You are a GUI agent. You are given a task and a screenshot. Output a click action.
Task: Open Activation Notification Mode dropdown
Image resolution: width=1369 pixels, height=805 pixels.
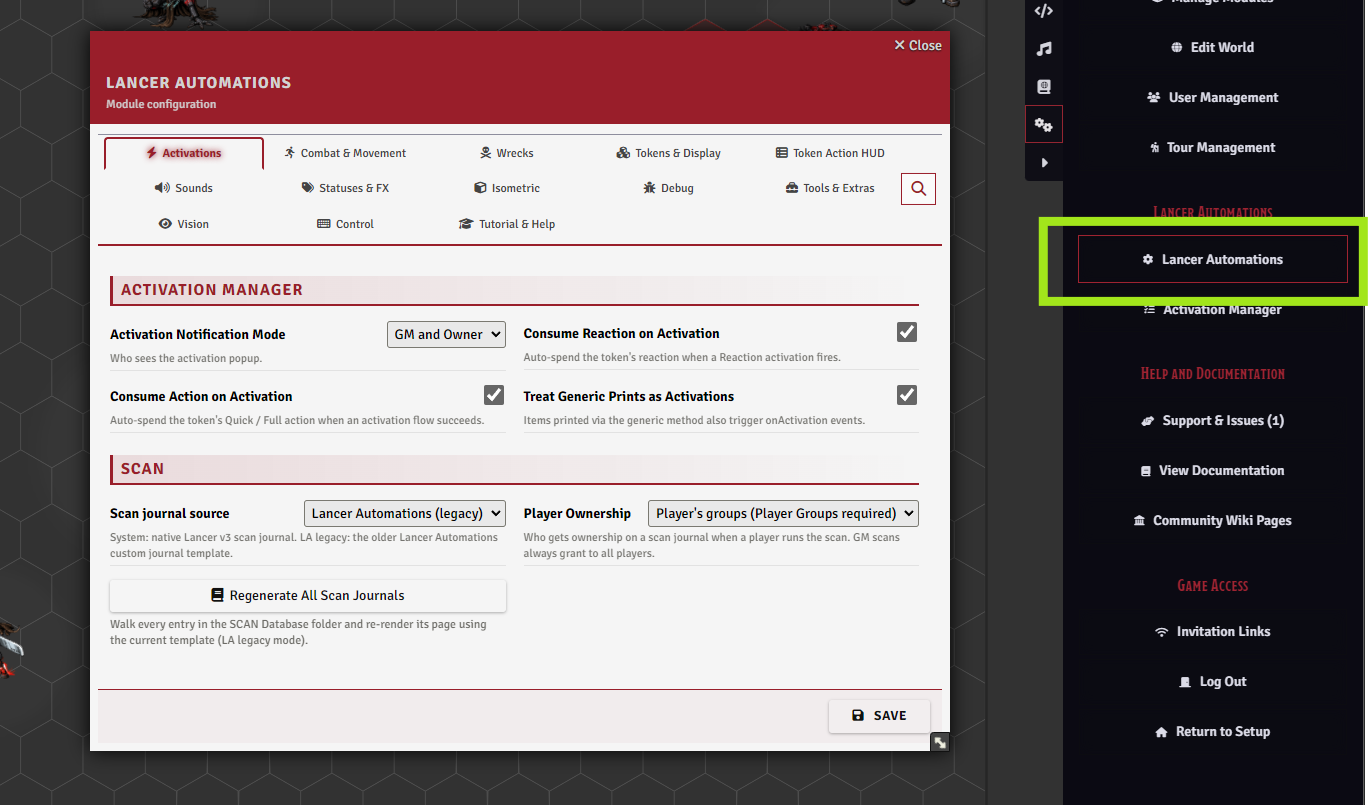[446, 334]
